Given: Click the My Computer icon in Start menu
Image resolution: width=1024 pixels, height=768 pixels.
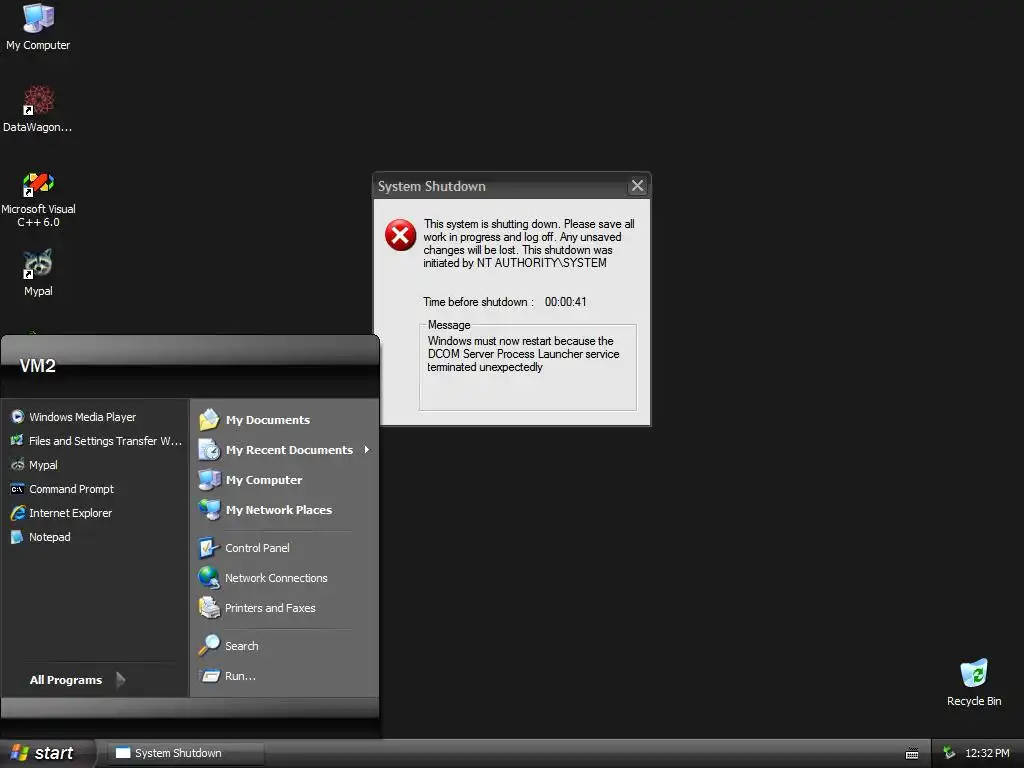Looking at the screenshot, I should 209,479.
